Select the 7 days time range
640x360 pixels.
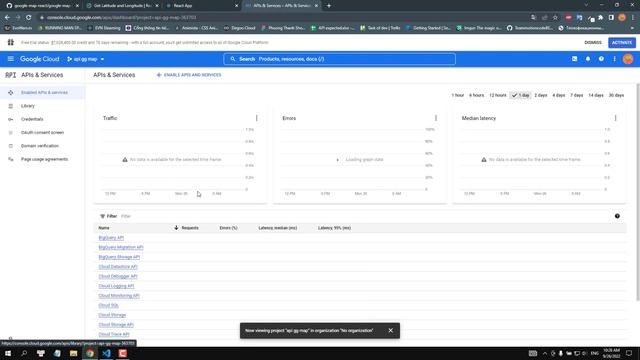coord(577,95)
